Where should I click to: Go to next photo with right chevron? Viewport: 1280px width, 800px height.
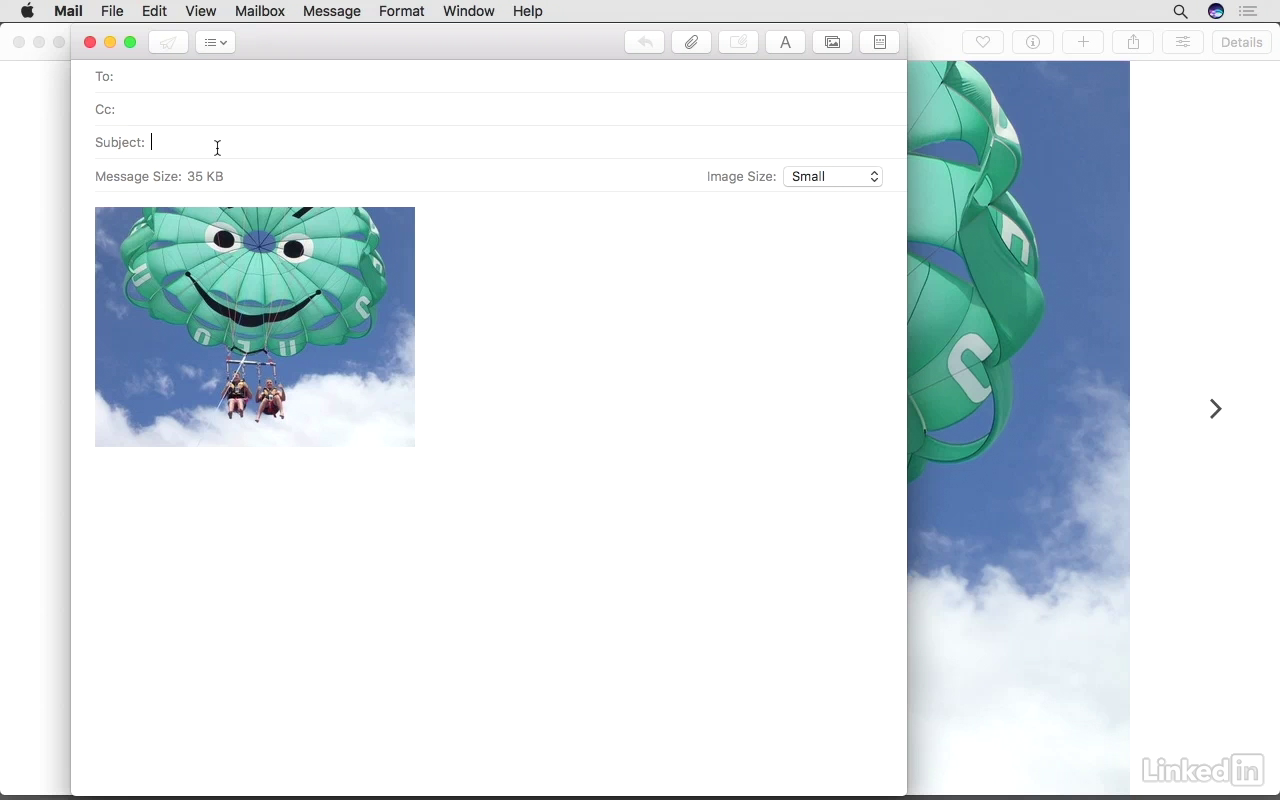(1215, 409)
